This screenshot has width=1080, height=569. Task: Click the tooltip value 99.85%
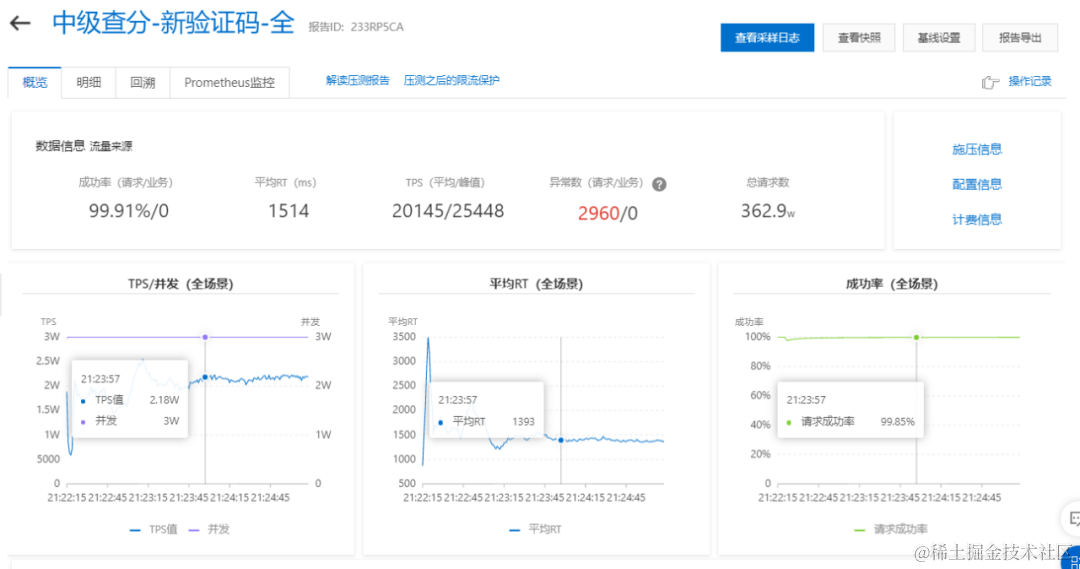click(897, 422)
